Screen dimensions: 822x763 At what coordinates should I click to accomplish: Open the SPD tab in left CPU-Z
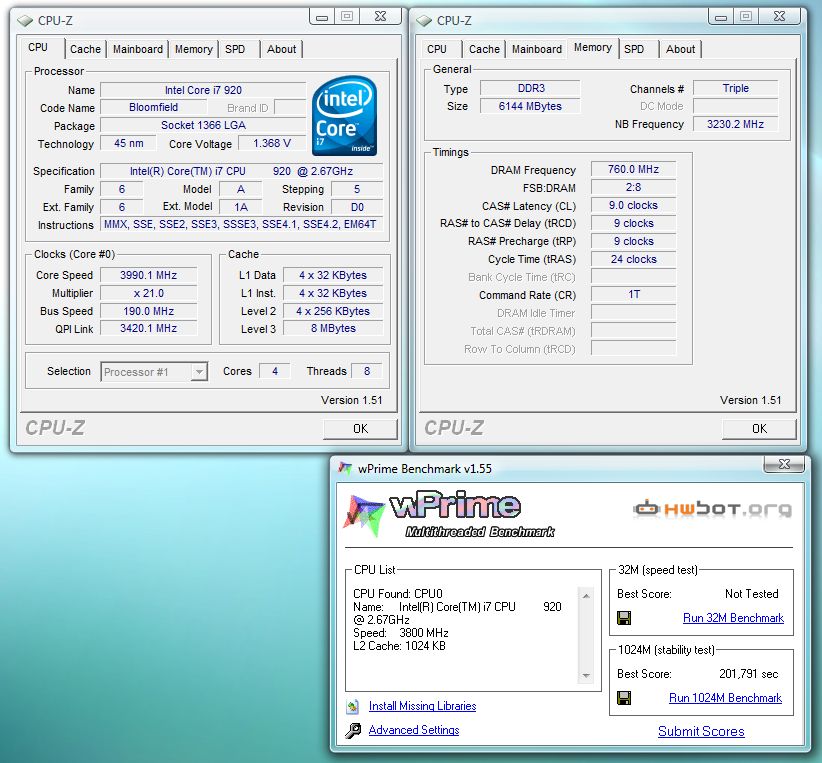pos(235,49)
